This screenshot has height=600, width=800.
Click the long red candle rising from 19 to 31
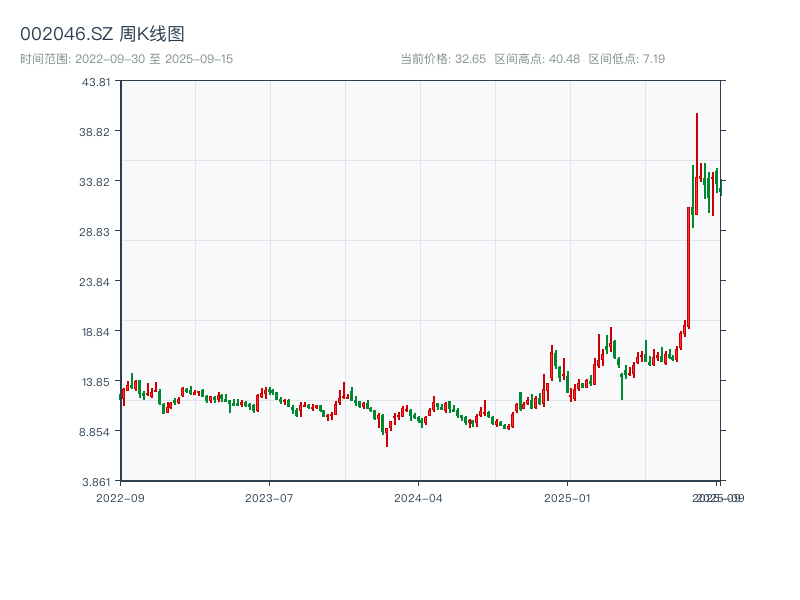pos(688,268)
